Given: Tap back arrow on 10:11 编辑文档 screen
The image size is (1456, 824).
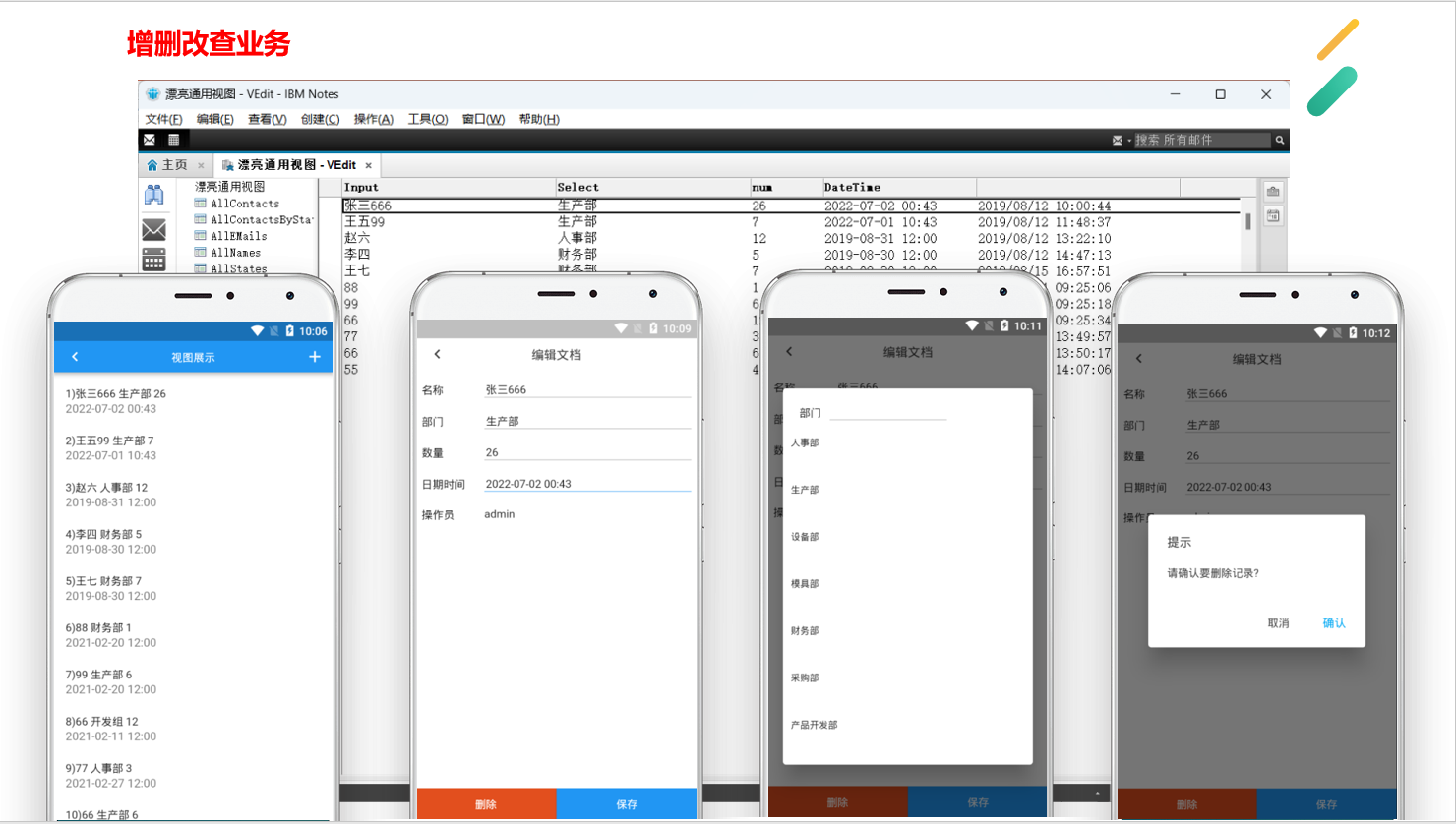Looking at the screenshot, I should [789, 351].
